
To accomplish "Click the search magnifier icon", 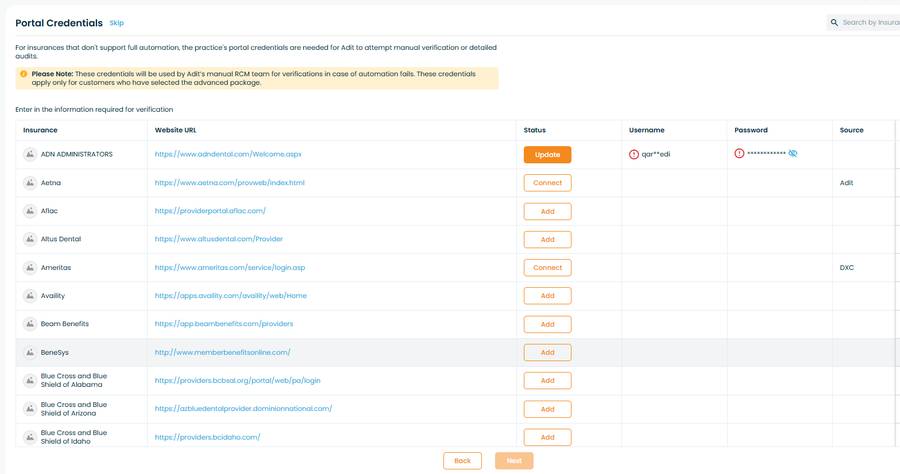I will click(834, 22).
